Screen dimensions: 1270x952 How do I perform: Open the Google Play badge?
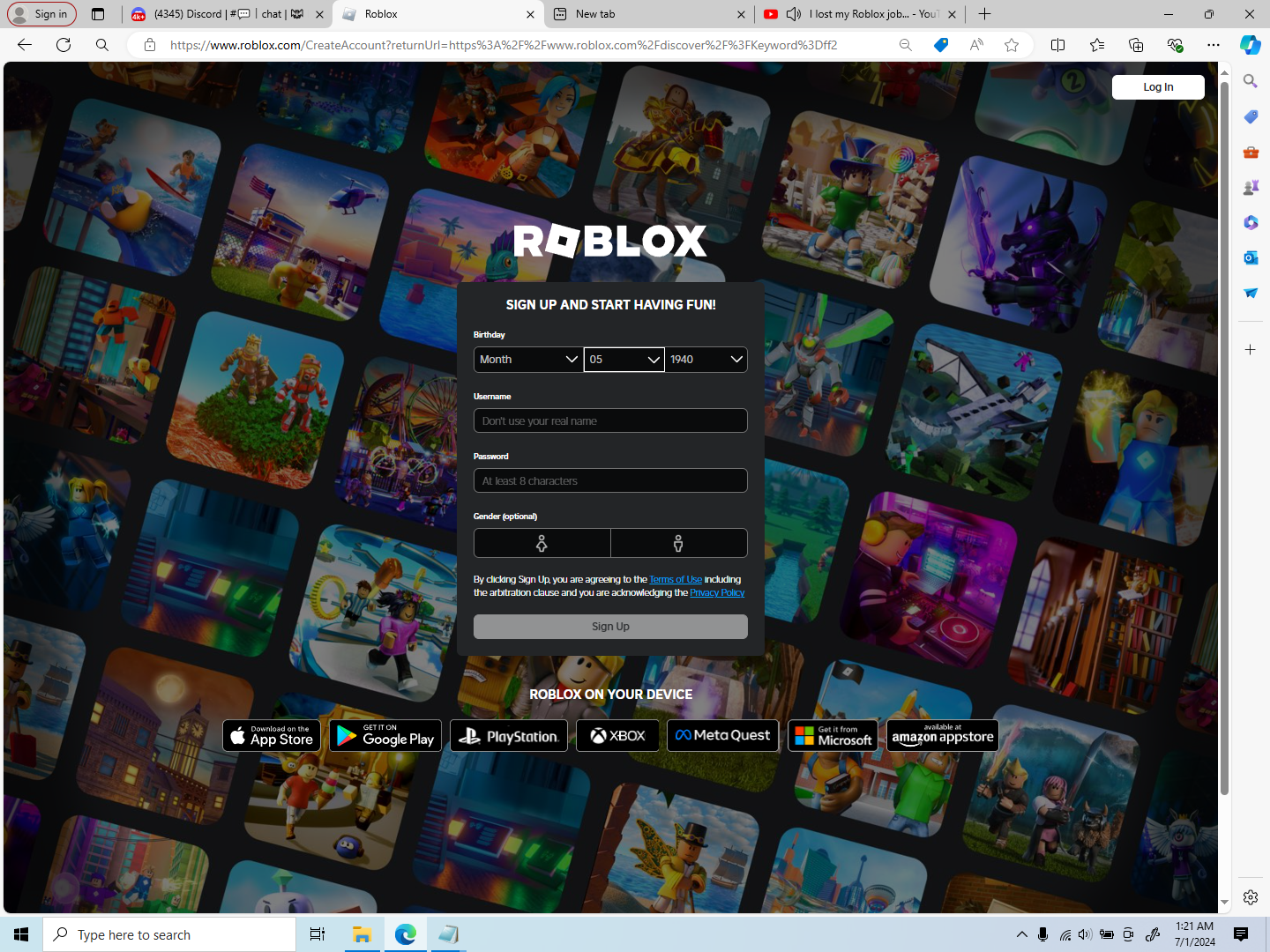tap(385, 735)
